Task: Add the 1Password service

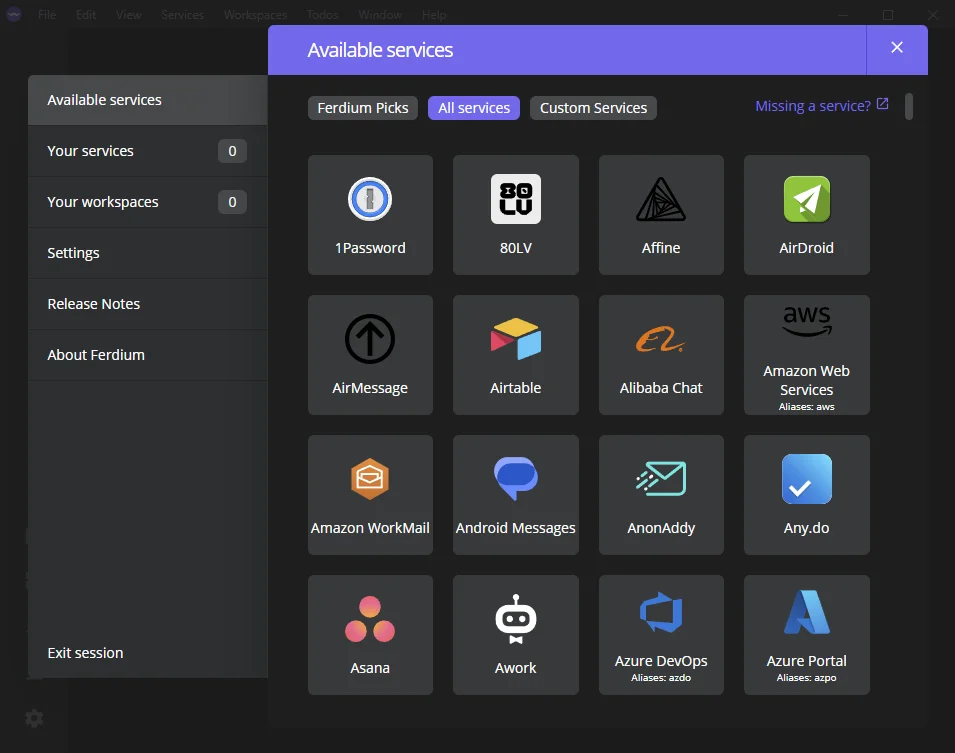Action: click(x=370, y=214)
